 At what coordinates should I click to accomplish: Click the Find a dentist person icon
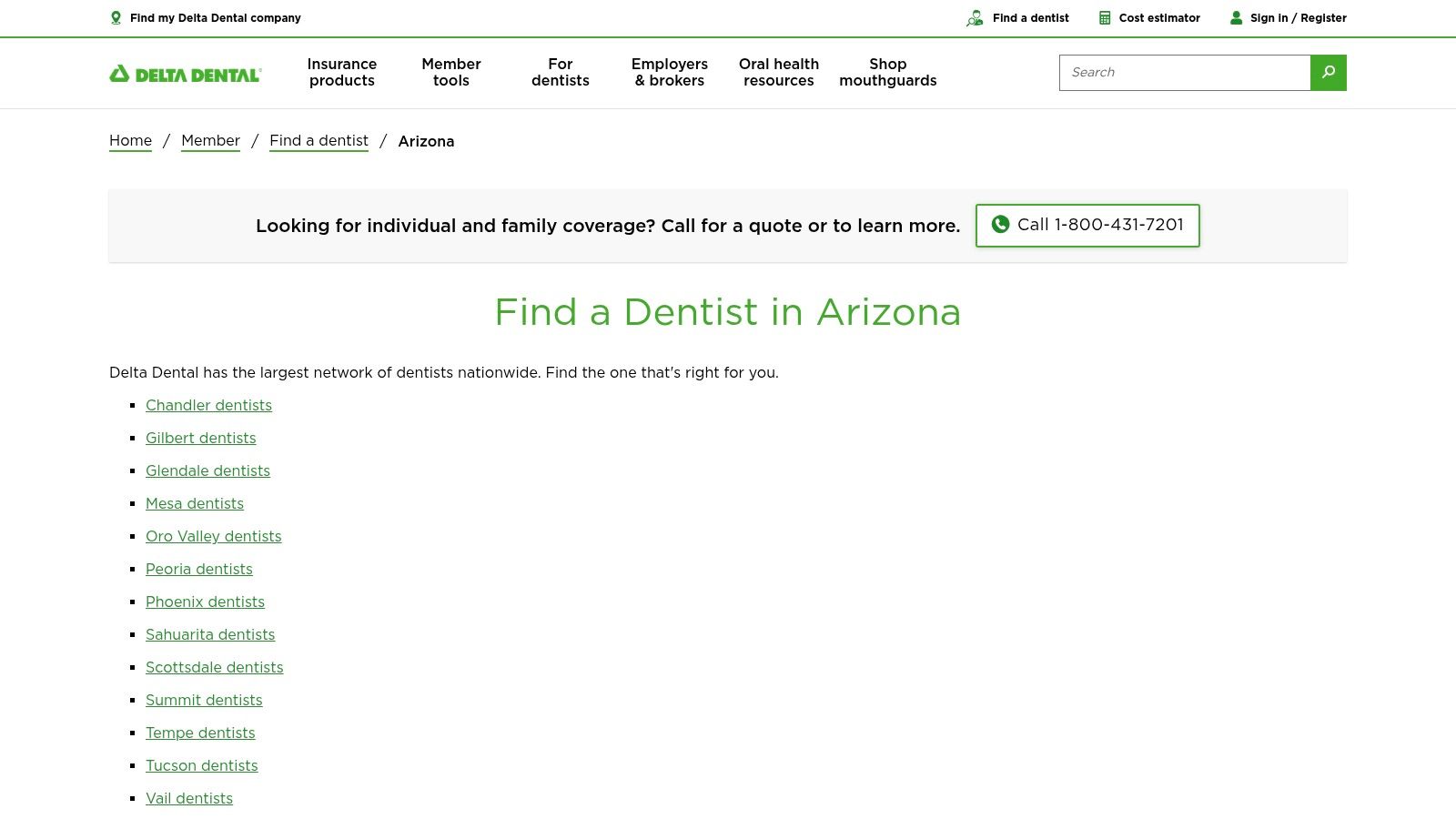(975, 18)
